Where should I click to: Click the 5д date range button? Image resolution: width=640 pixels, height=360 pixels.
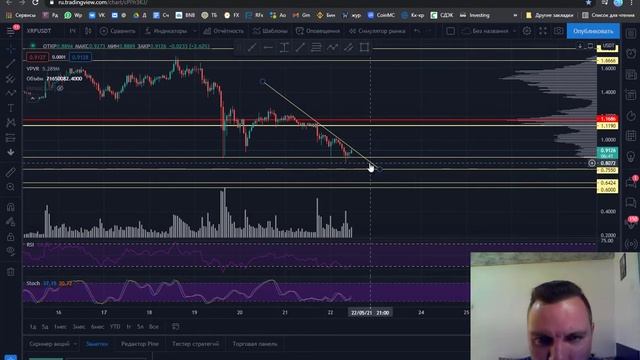point(45,327)
